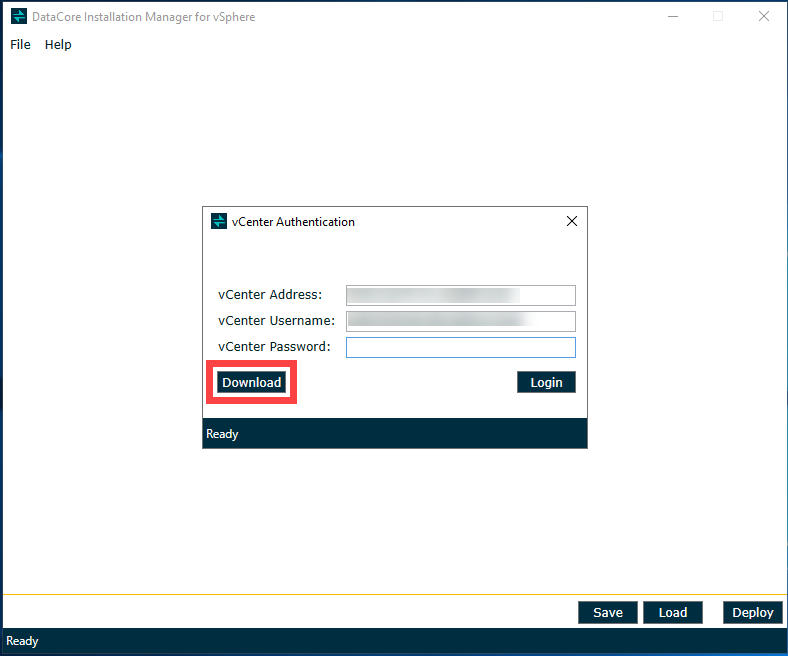The height and width of the screenshot is (656, 788).
Task: Open the Help menu
Action: click(x=58, y=45)
